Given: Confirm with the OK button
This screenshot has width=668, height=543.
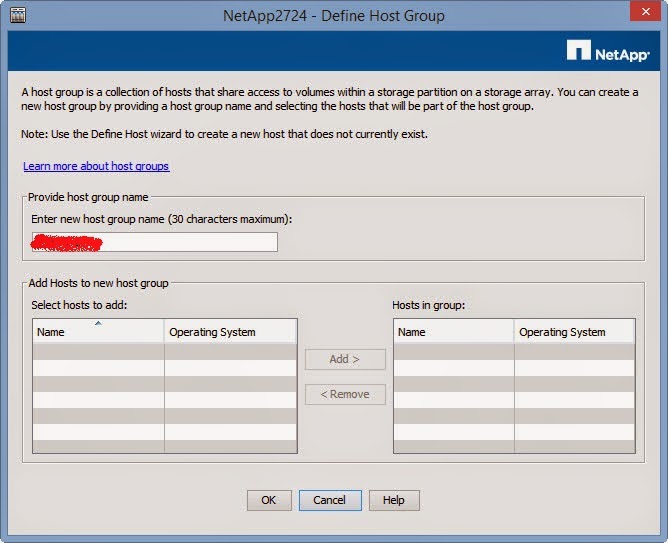Looking at the screenshot, I should click(x=269, y=500).
